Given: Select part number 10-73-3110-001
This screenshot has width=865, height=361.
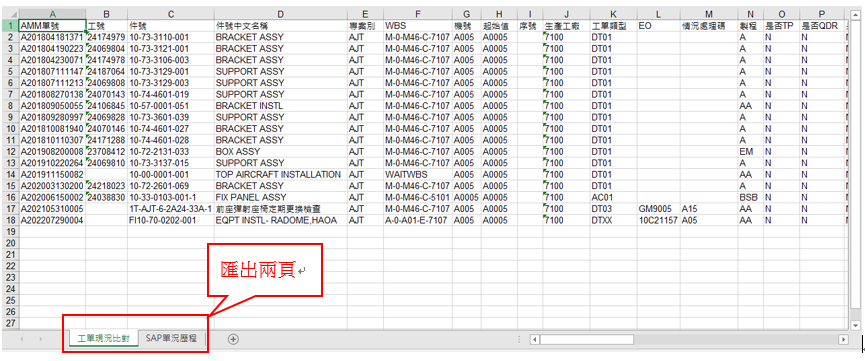Looking at the screenshot, I should [171, 37].
